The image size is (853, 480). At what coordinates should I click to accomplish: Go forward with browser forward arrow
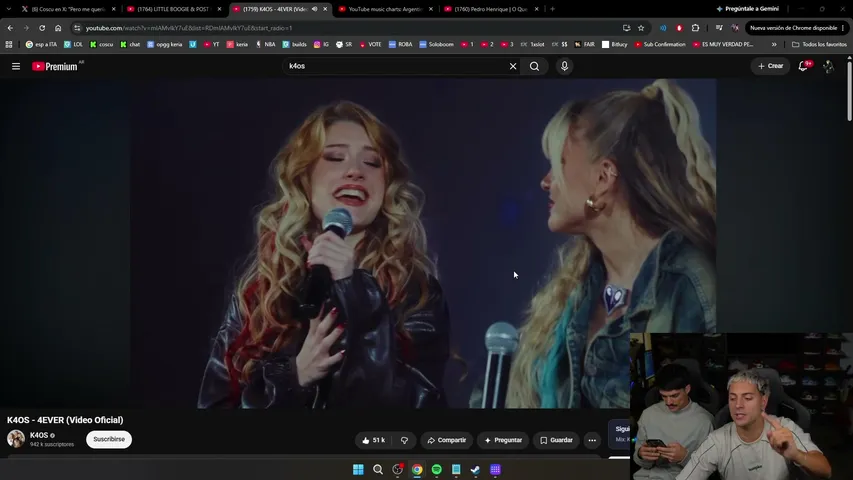(x=26, y=28)
